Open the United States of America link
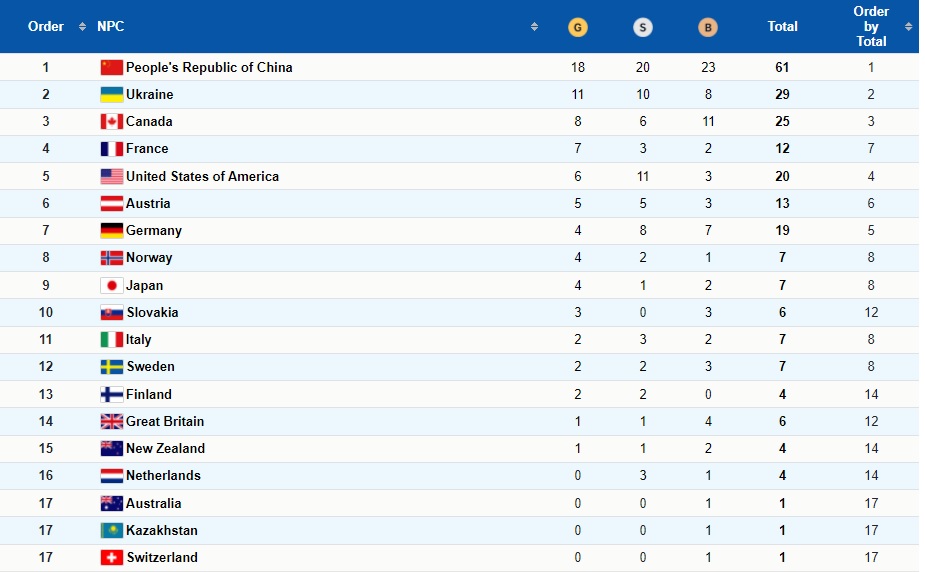Viewport: 925px width, 572px height. 202,176
